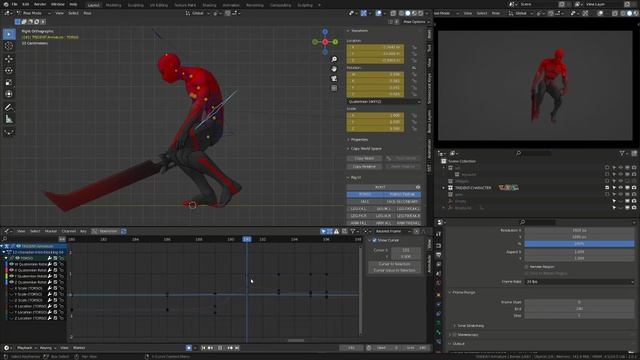Click the Copy Relative button
Viewport: 640px width, 360px height.
click(364, 167)
